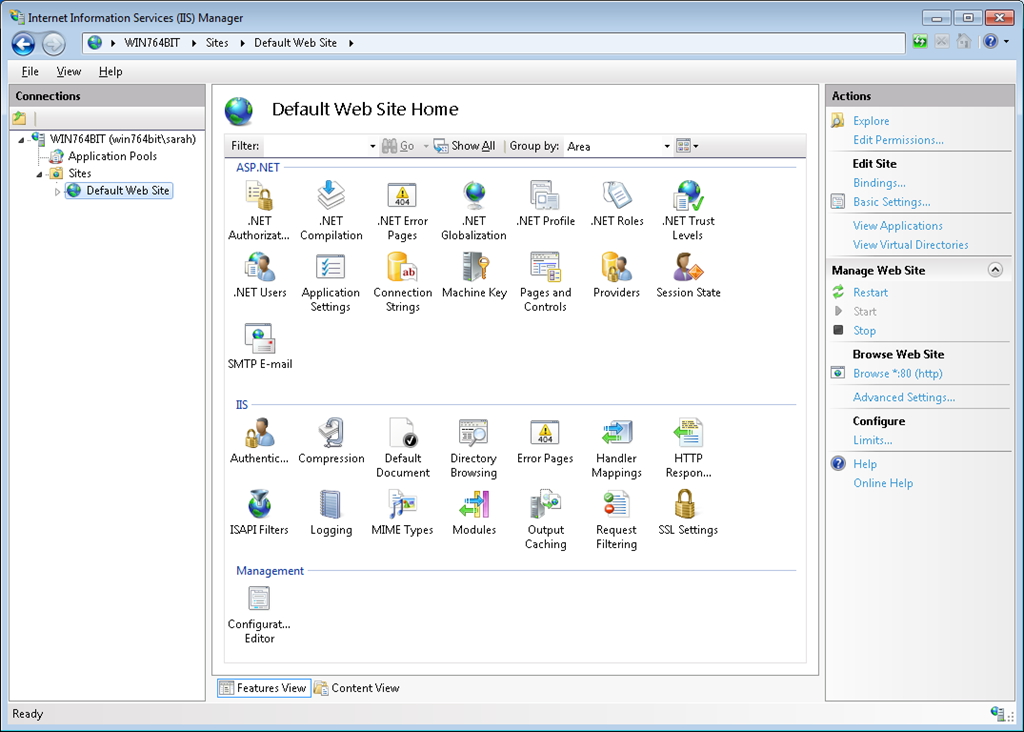Screen dimensions: 1024x732
Task: Expand the Go button dropdown arrow
Action: click(x=426, y=146)
